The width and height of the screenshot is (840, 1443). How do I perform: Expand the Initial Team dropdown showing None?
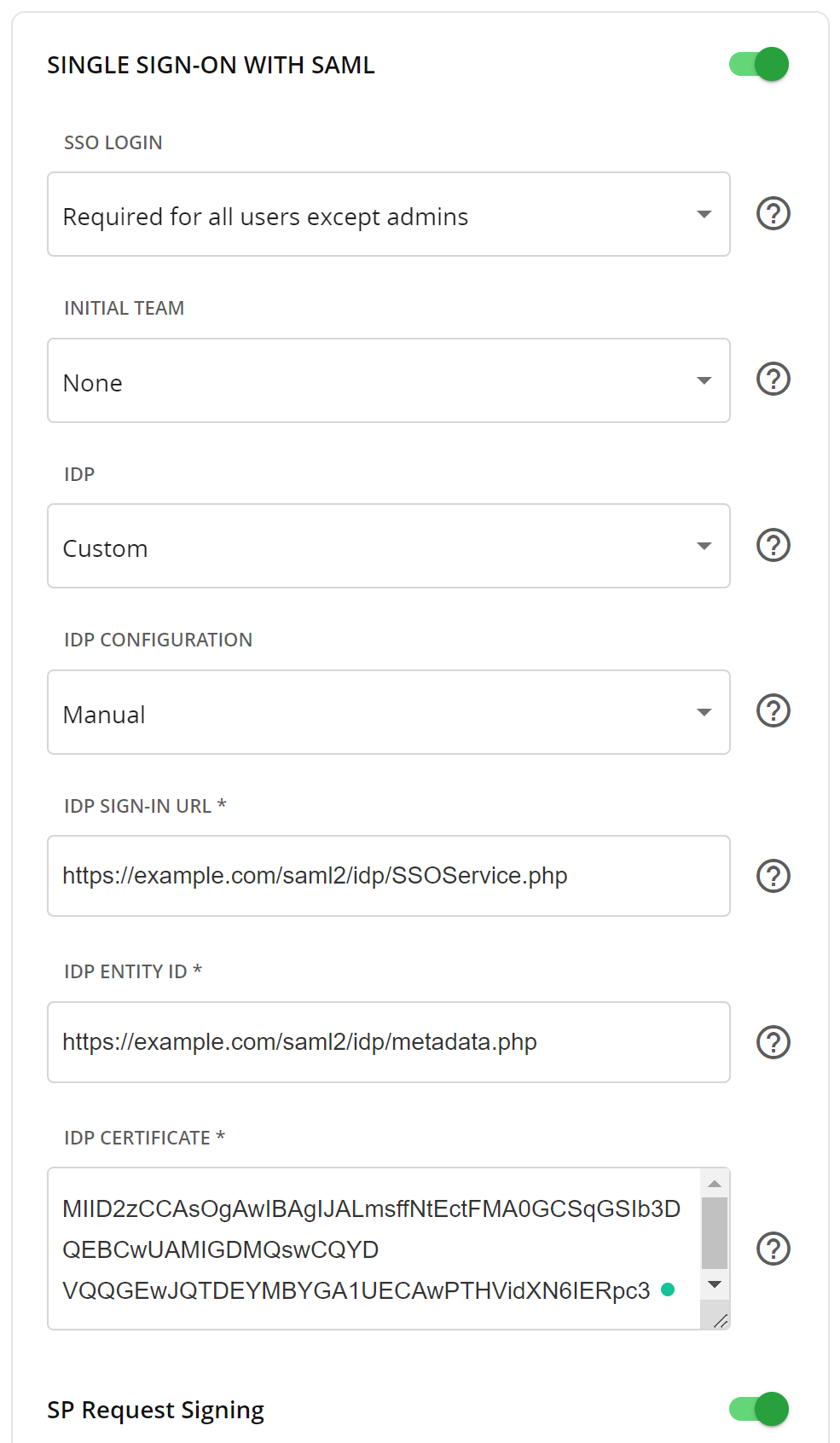[388, 380]
